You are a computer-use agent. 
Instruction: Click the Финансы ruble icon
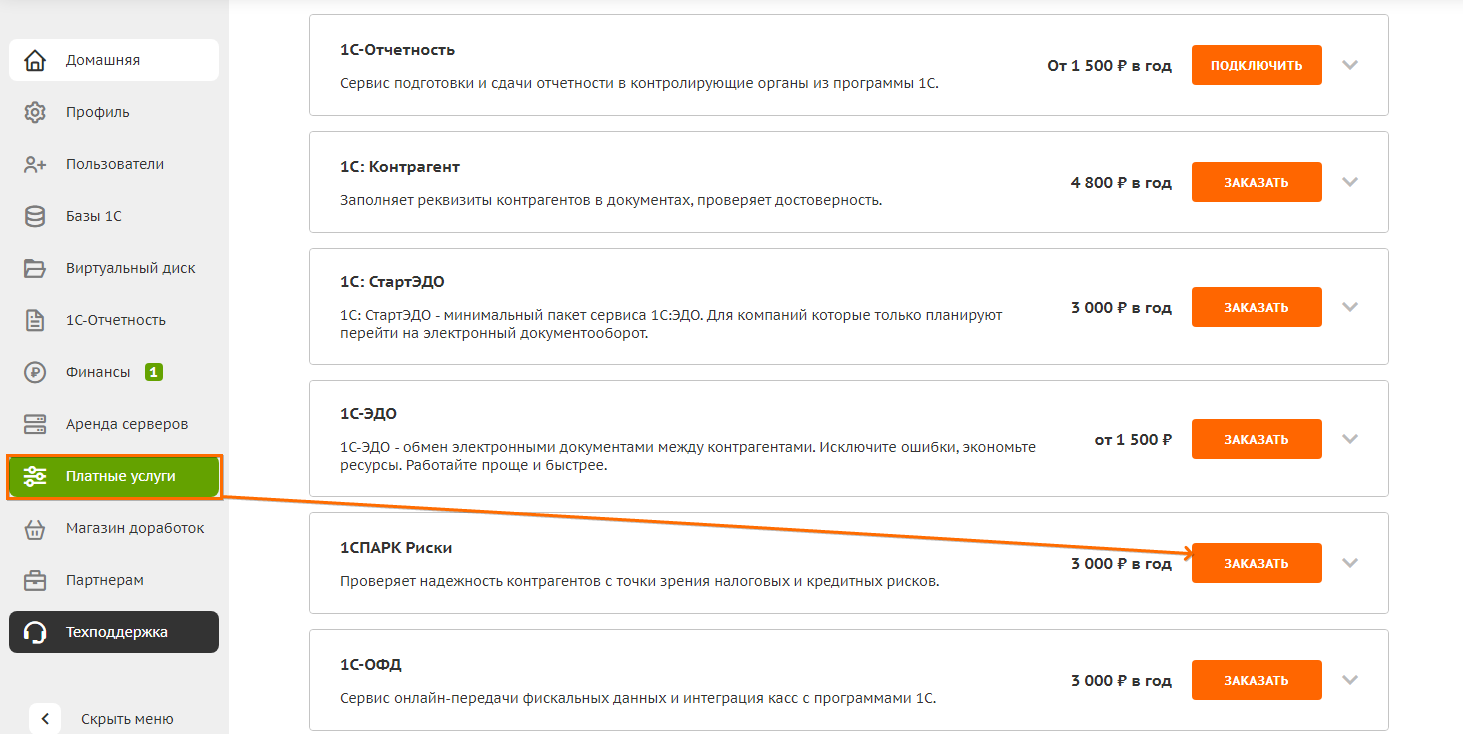[35, 372]
